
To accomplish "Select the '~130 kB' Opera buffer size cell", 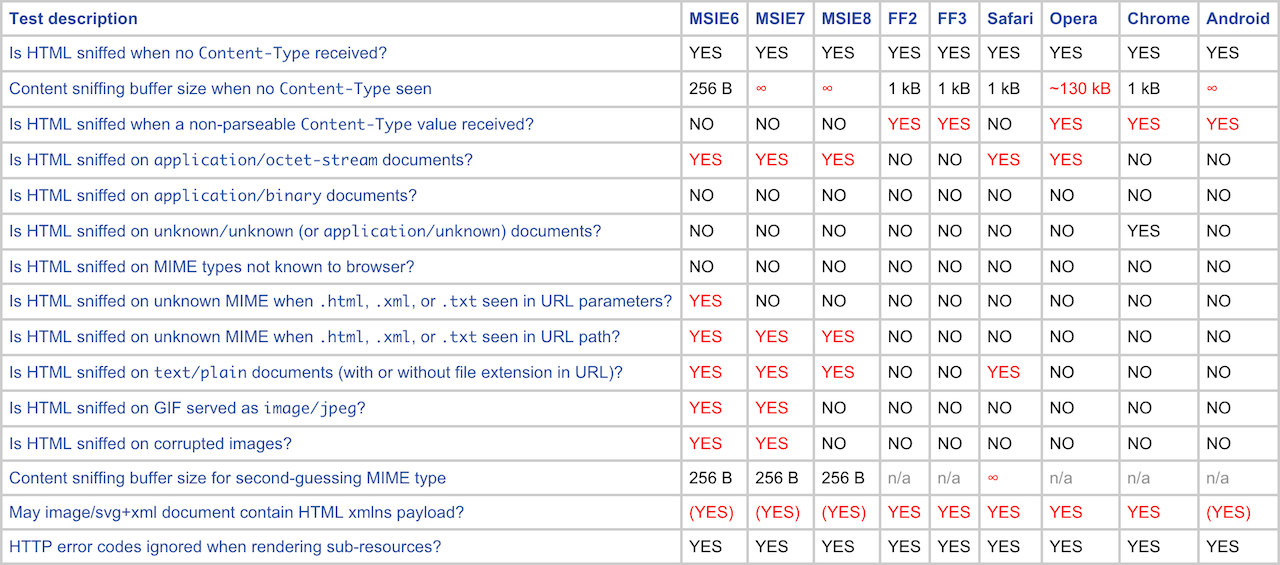I will [x=1079, y=89].
